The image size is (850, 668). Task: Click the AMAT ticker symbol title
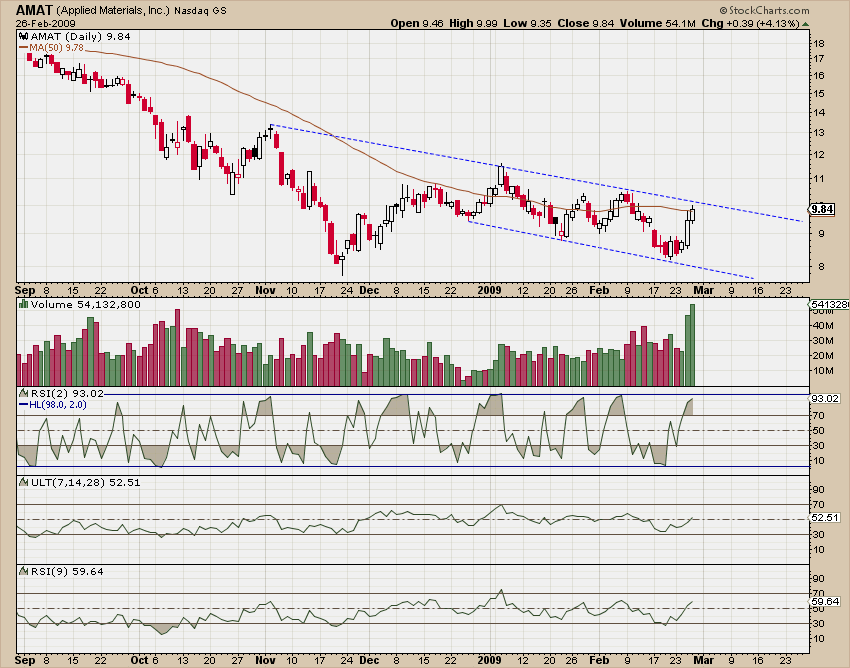pyautogui.click(x=34, y=10)
